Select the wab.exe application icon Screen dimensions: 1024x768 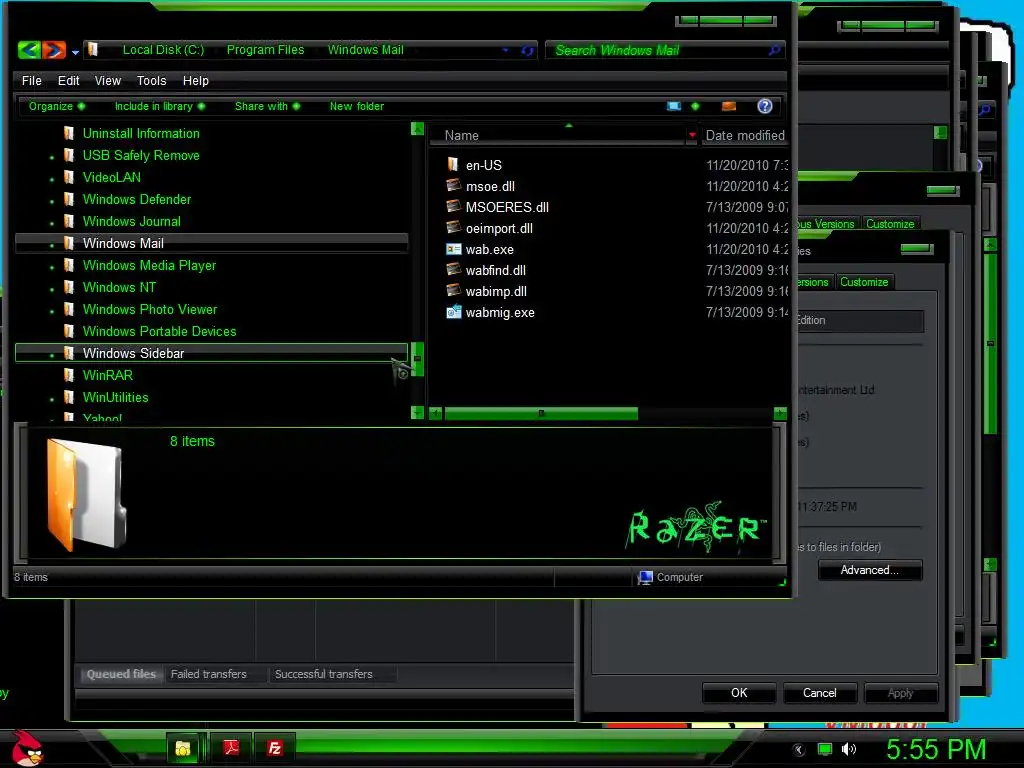pos(453,249)
